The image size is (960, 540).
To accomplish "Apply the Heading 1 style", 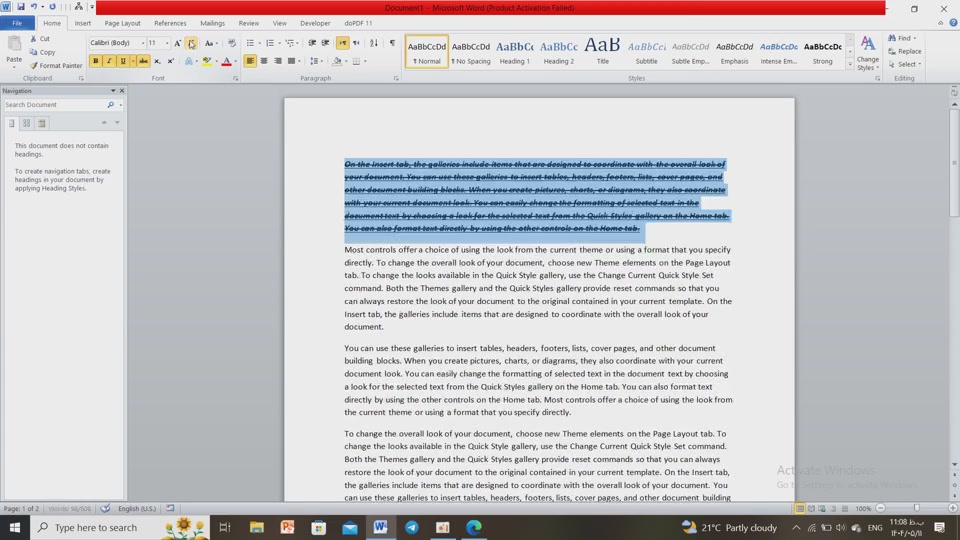I will coord(515,51).
